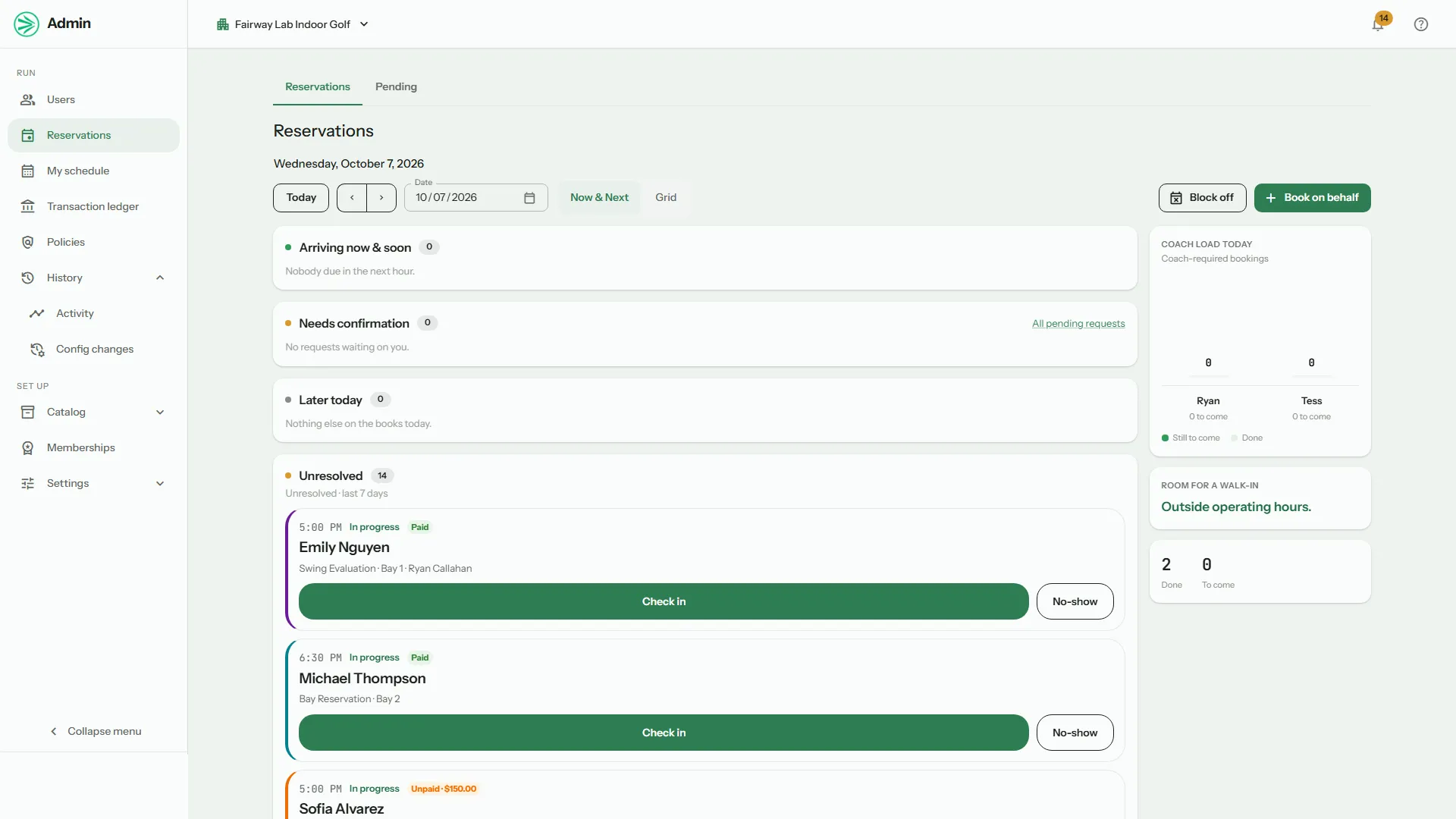The height and width of the screenshot is (819, 1456).
Task: Click Paid badge on Michael Thompson's card
Action: (x=420, y=657)
